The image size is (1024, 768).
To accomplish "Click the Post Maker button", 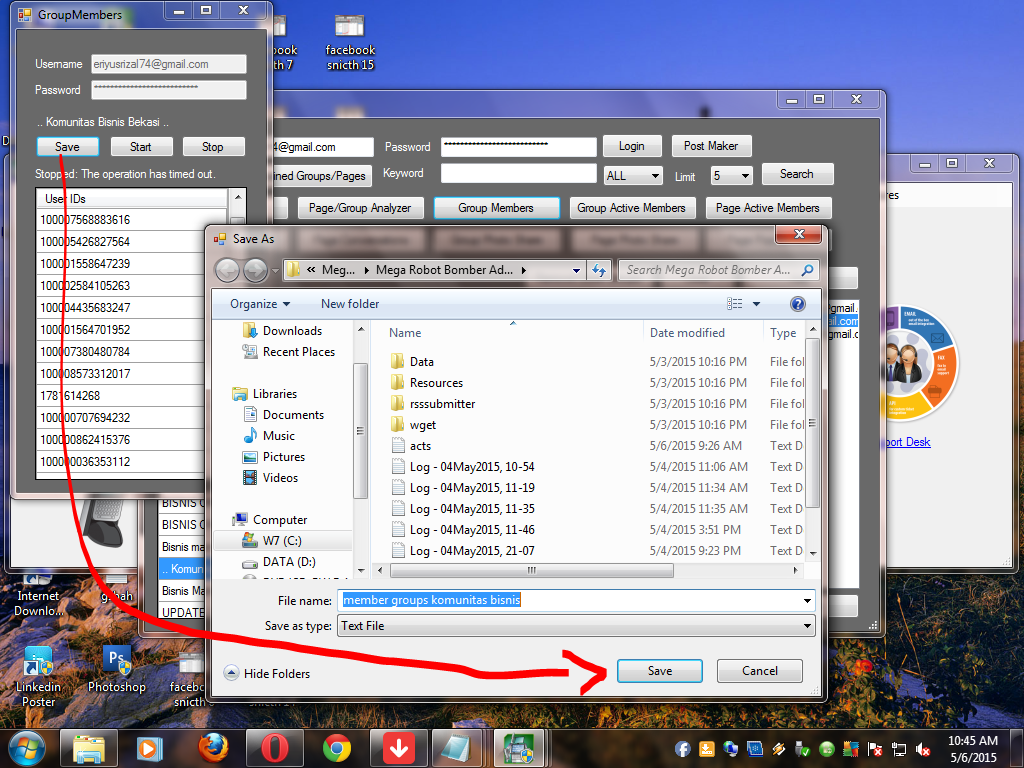I will (711, 146).
